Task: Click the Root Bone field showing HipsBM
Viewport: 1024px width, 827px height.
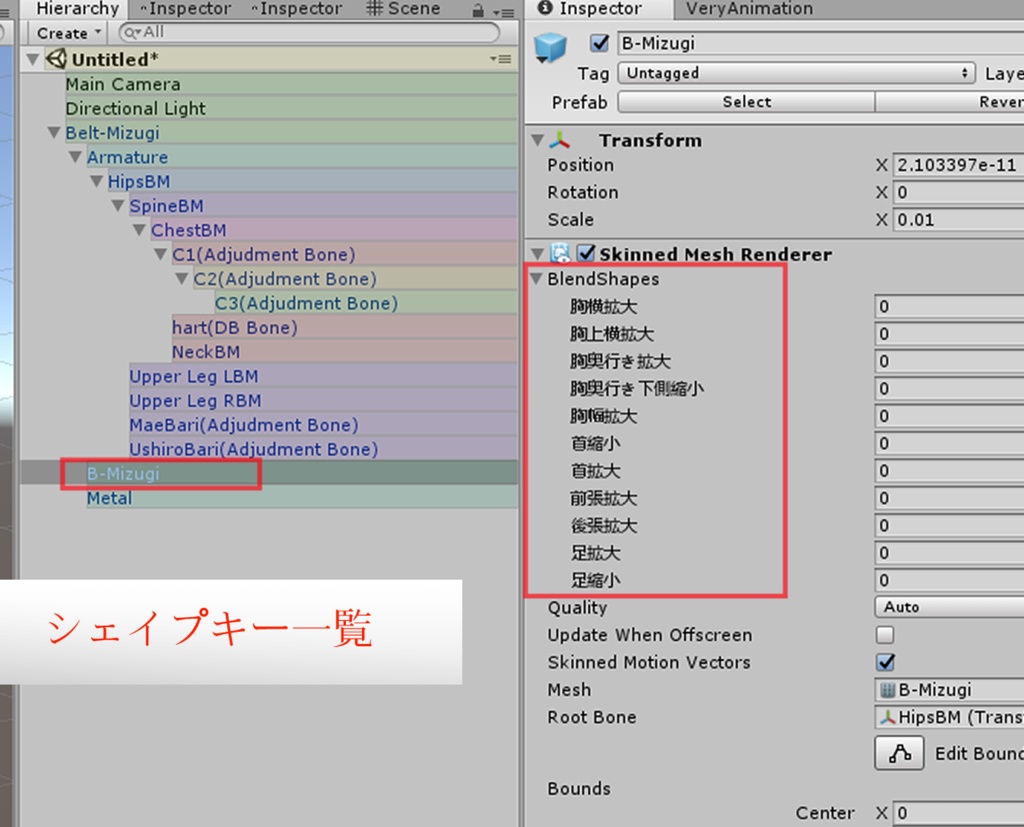Action: 950,717
